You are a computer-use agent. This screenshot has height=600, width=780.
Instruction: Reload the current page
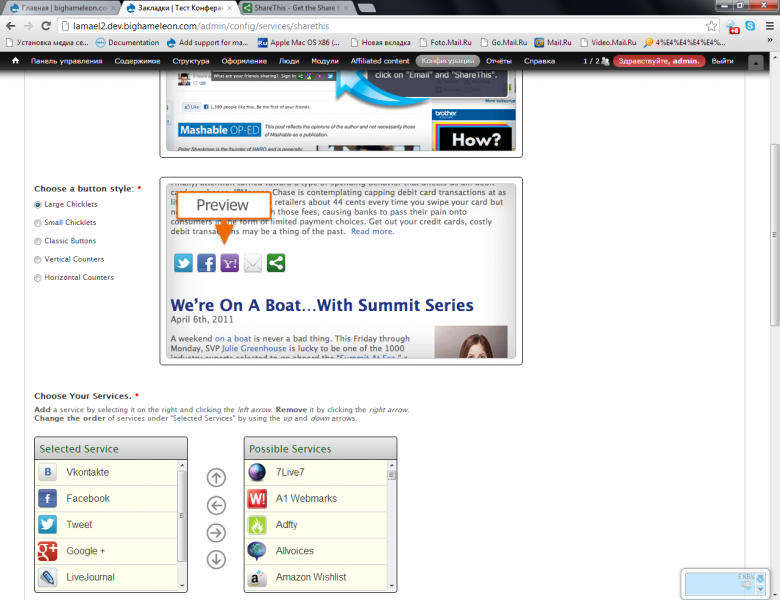point(46,26)
